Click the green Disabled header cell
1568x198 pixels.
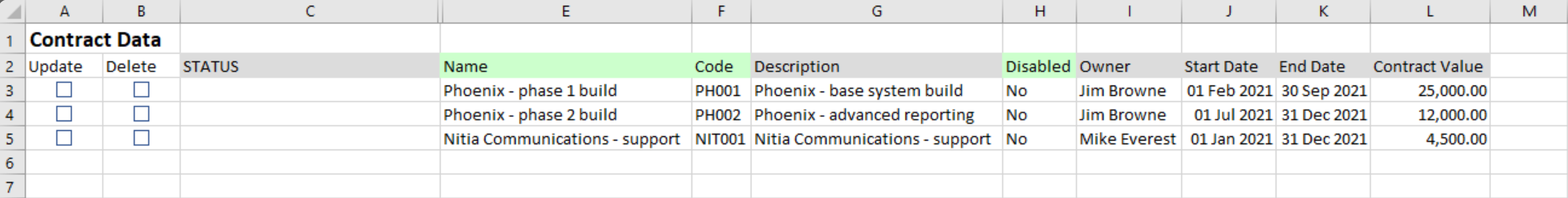tap(1038, 66)
